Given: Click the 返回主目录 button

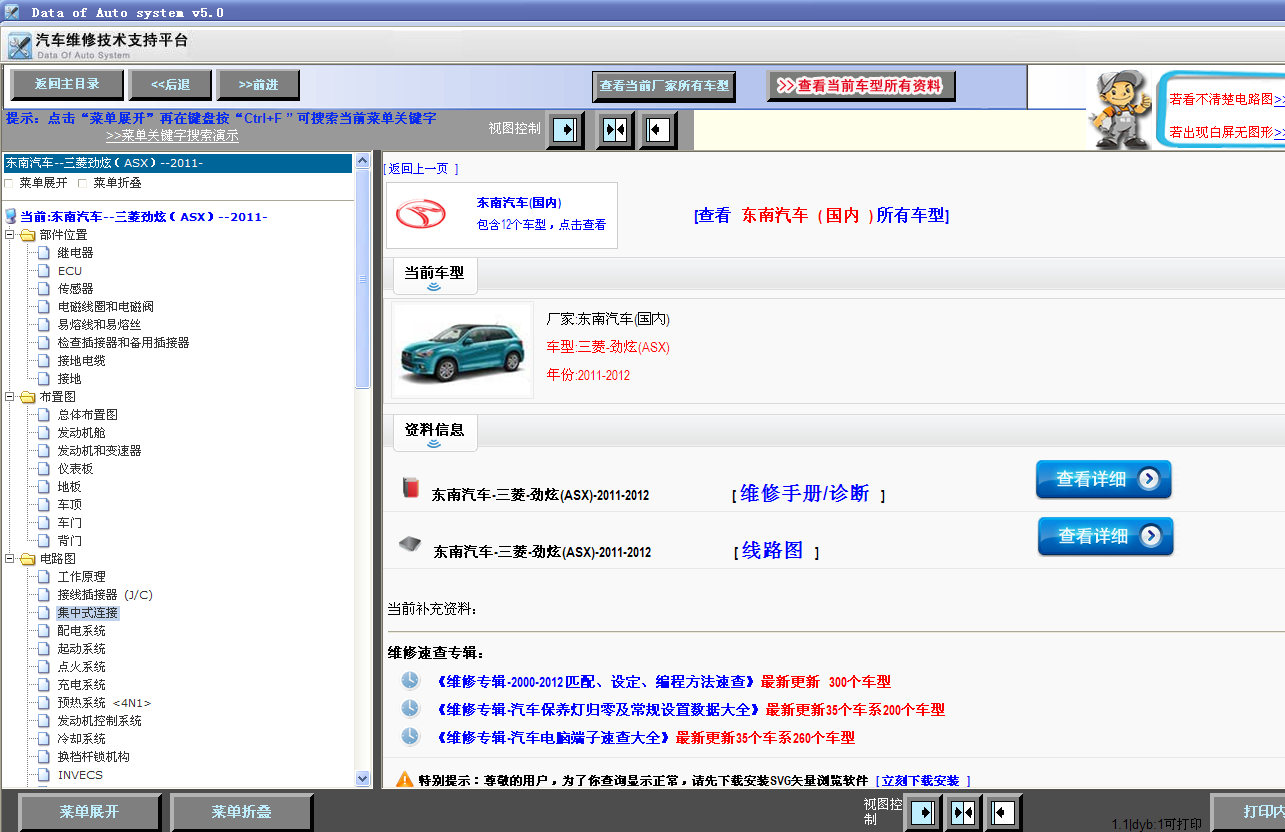Looking at the screenshot, I should 67,84.
